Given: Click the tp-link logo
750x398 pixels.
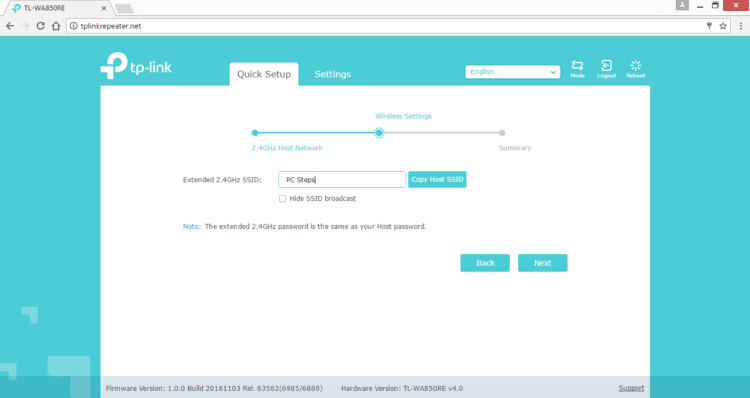Looking at the screenshot, I should pos(136,66).
